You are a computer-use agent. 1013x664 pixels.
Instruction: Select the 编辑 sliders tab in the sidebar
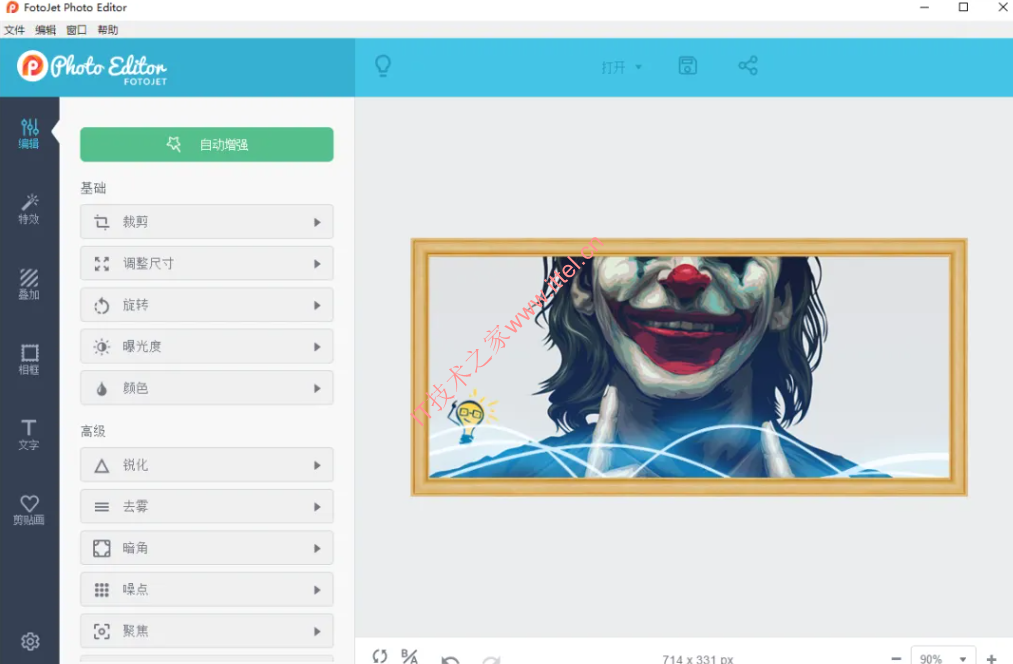click(x=29, y=134)
